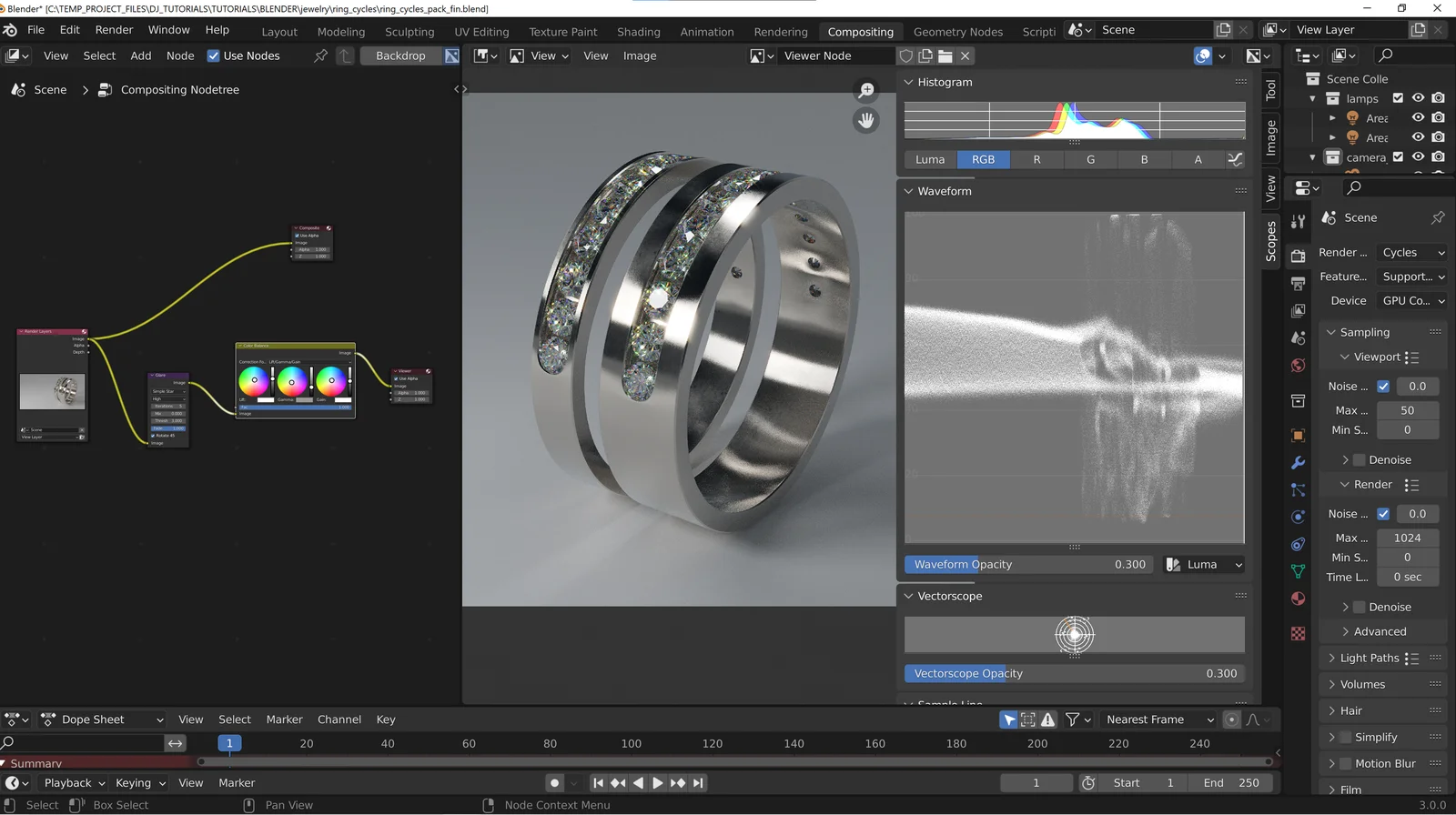Enable the Simplify checkbox
The height and width of the screenshot is (815, 1456).
pos(1346,738)
